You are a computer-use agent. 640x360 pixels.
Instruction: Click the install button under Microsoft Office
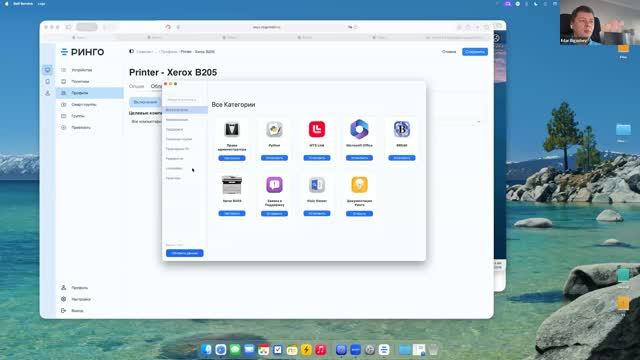[359, 158]
